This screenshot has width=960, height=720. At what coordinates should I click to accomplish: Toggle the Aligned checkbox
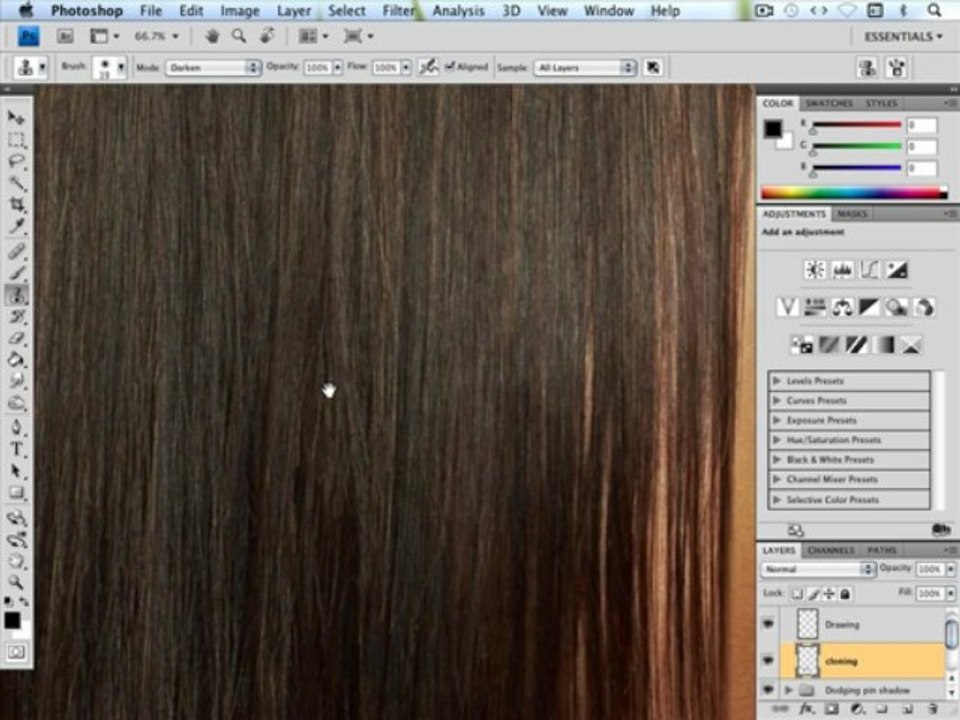coord(449,66)
